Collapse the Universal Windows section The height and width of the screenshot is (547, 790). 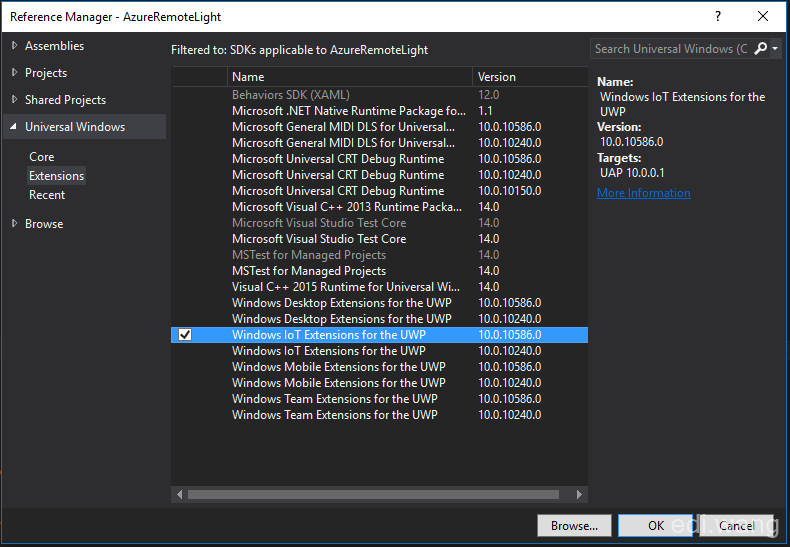[x=14, y=126]
